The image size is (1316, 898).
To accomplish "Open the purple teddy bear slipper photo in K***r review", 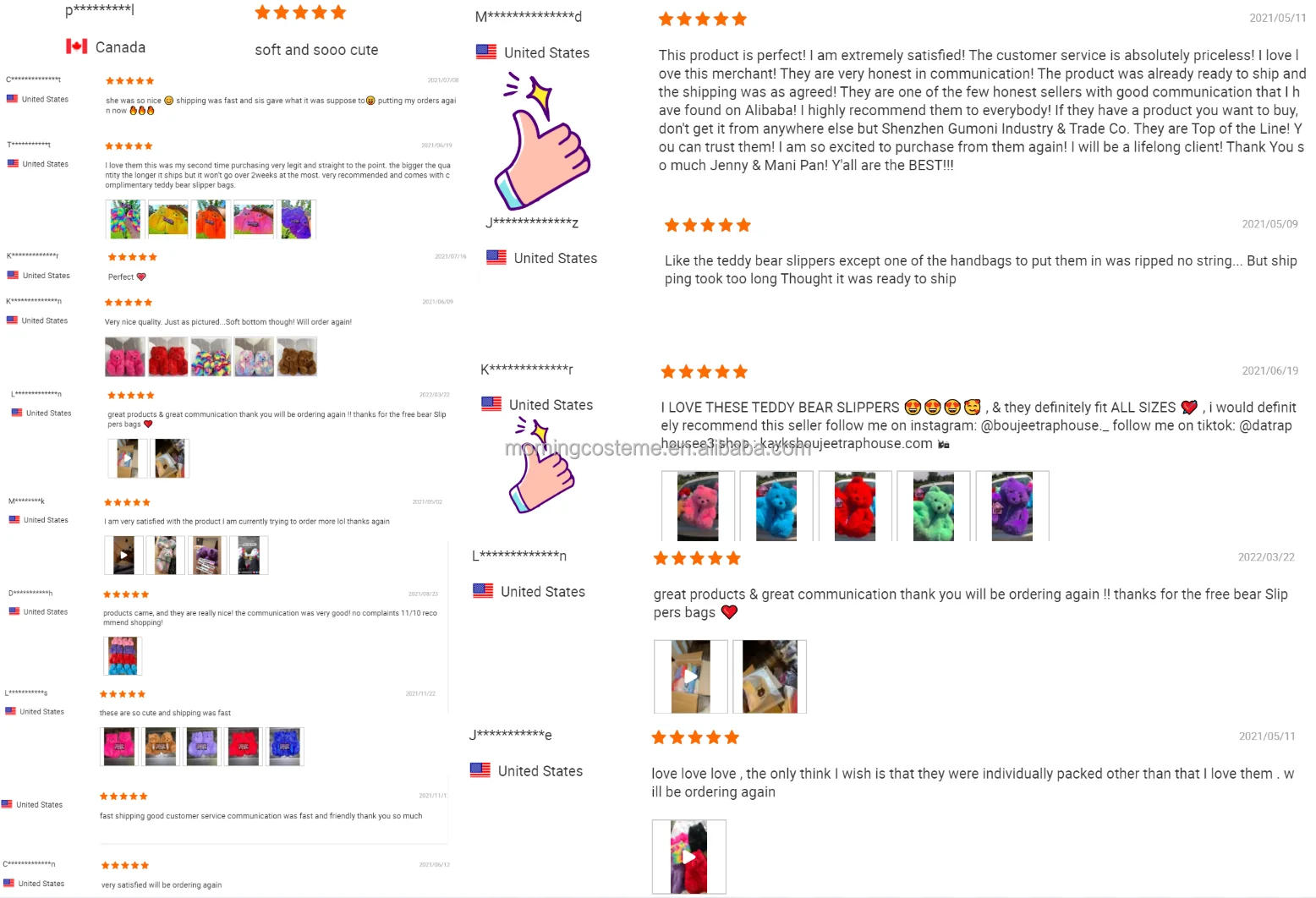I will (1012, 506).
